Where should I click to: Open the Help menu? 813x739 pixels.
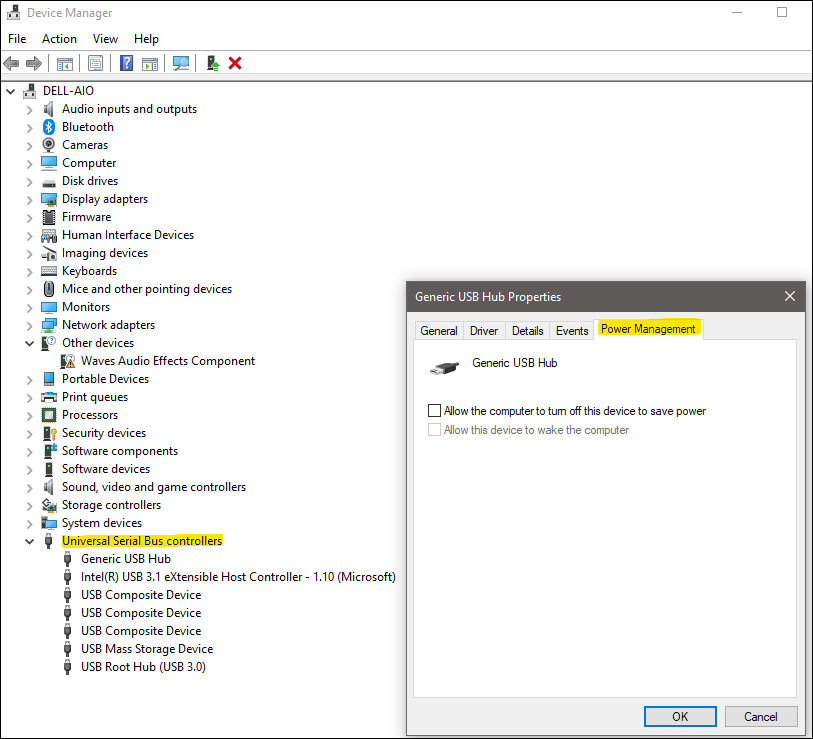(x=146, y=39)
